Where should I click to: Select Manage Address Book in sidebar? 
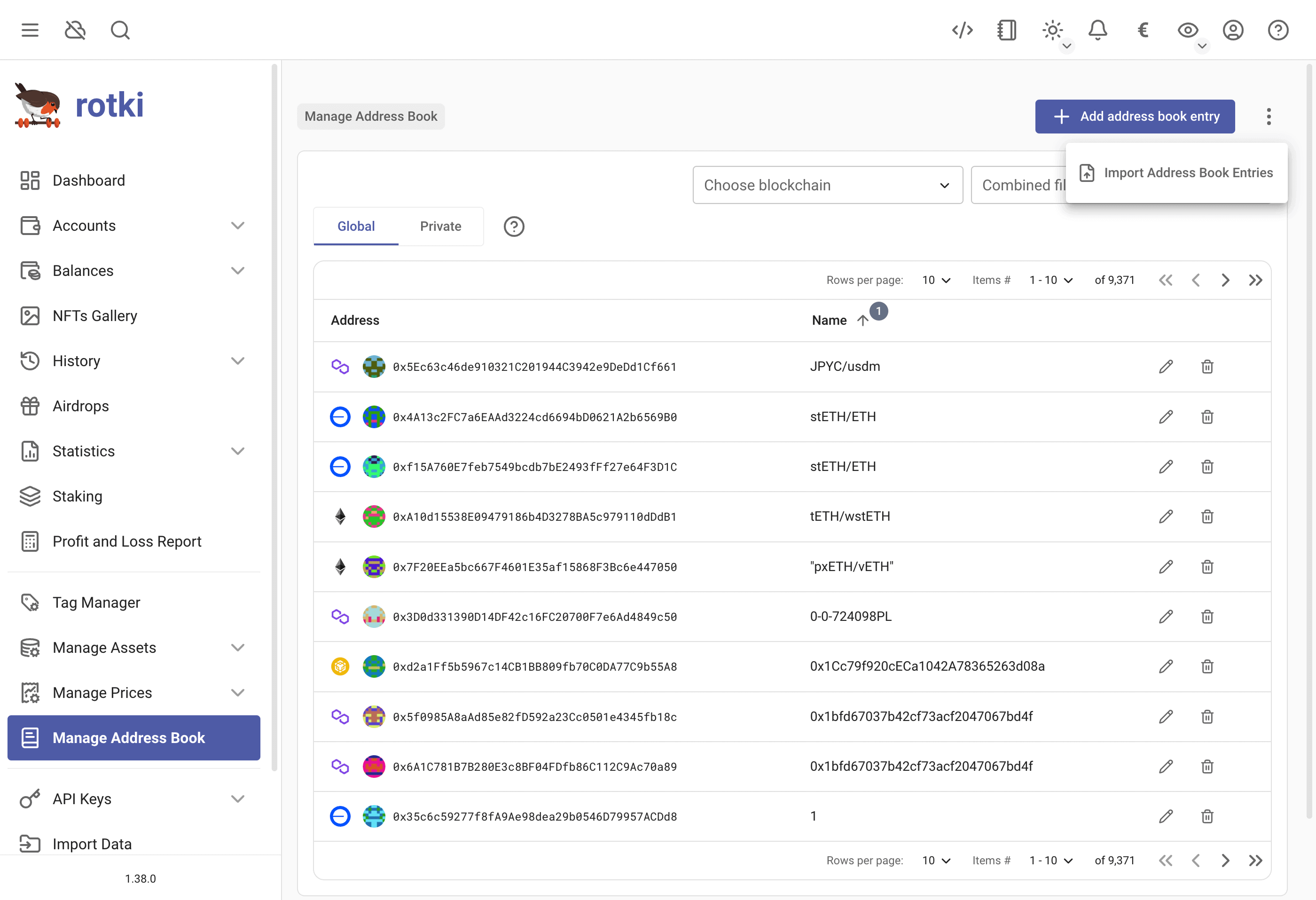pyautogui.click(x=133, y=738)
